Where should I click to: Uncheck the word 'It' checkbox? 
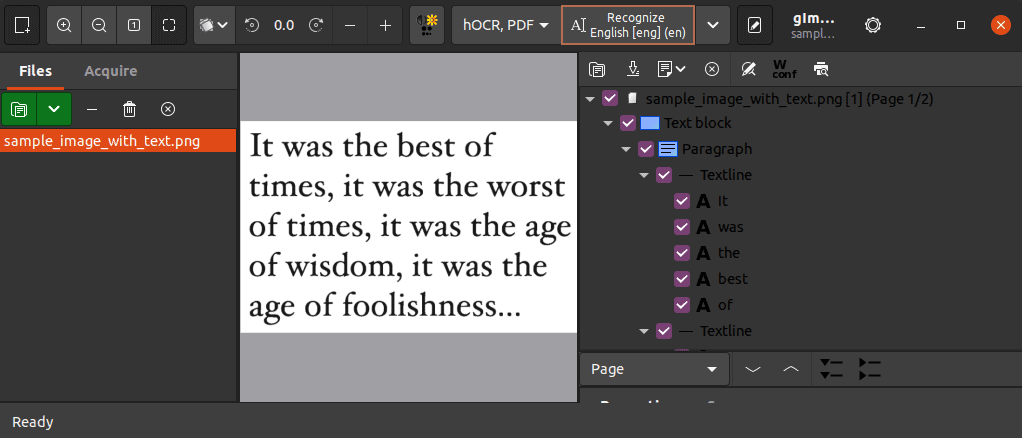682,201
